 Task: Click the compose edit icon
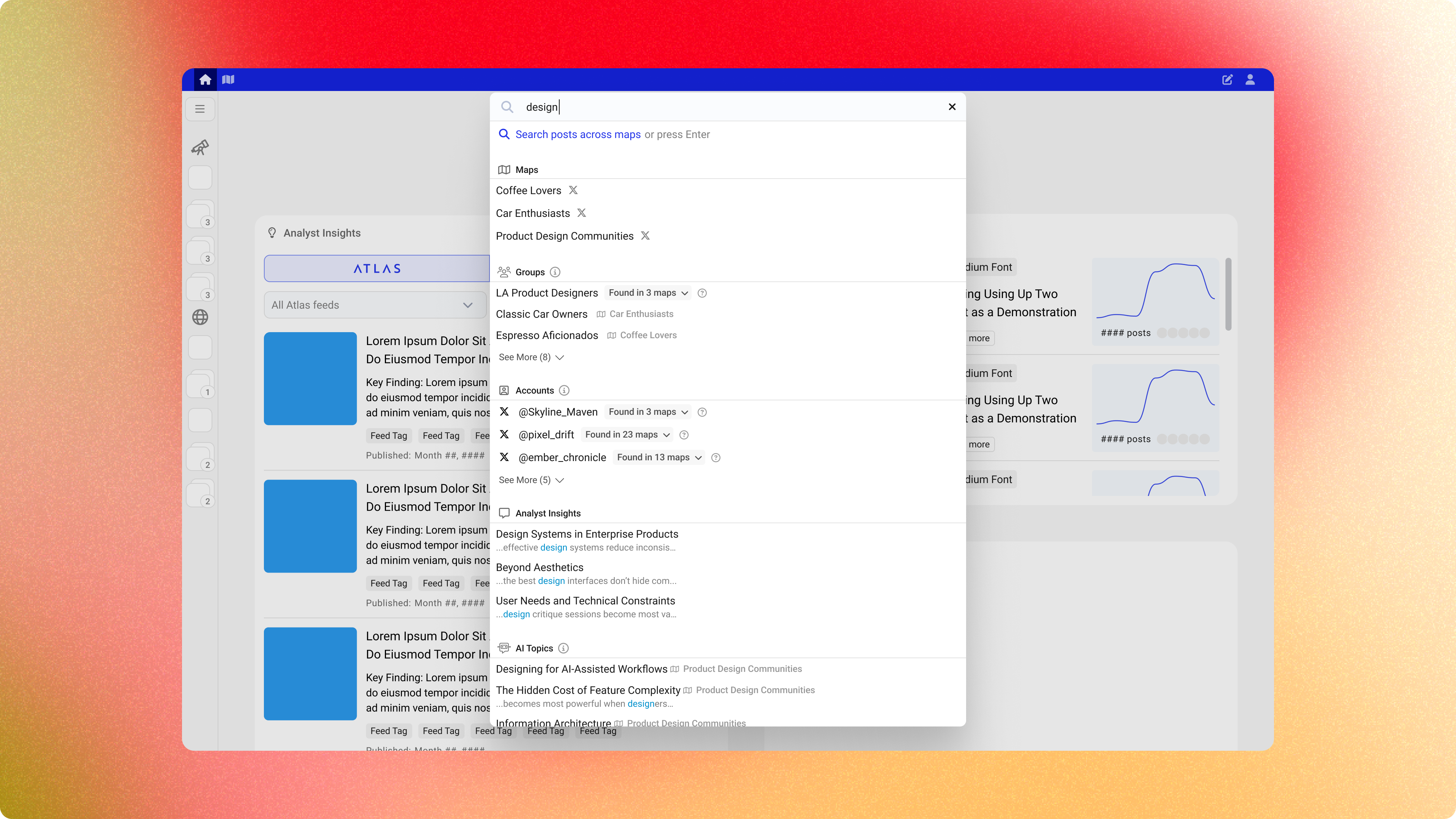coord(1227,80)
